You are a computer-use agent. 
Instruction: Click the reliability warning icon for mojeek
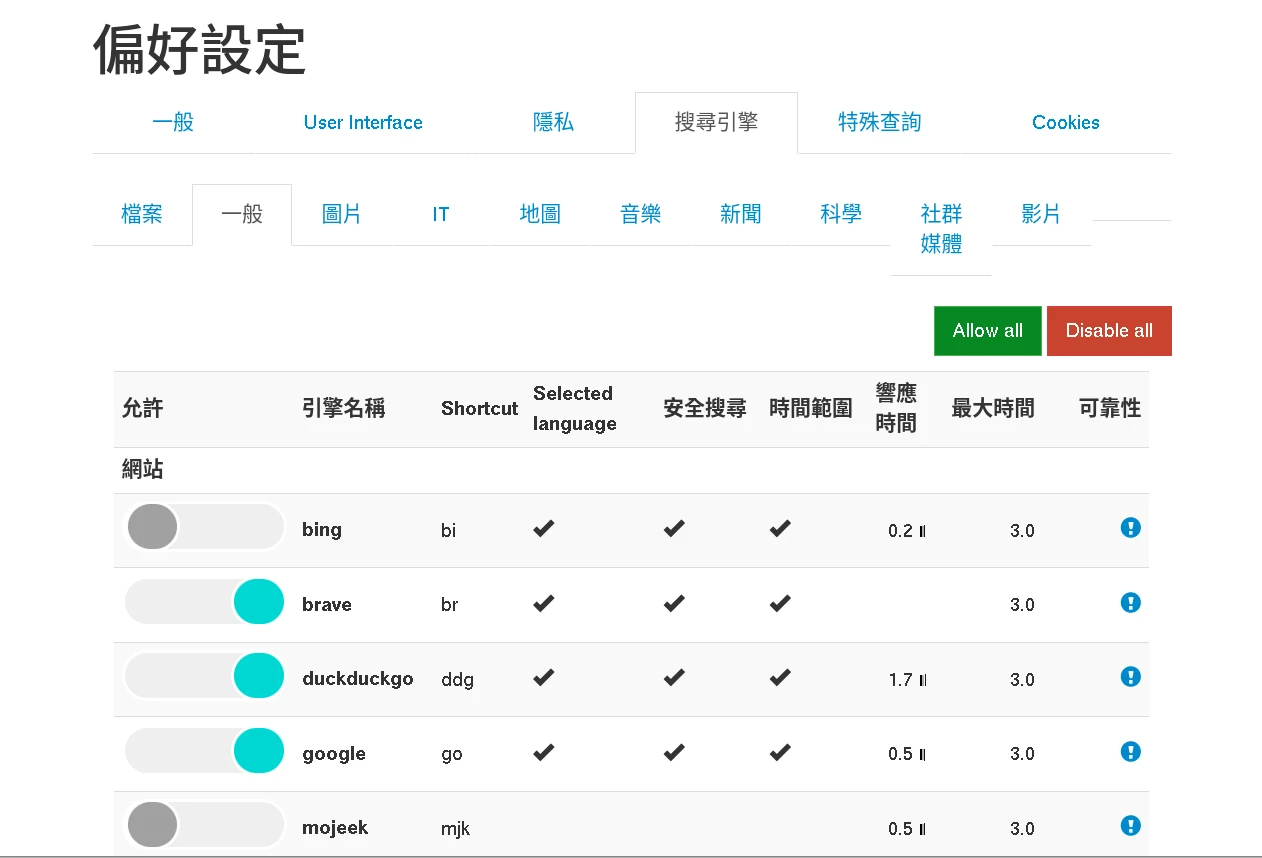tap(1130, 826)
